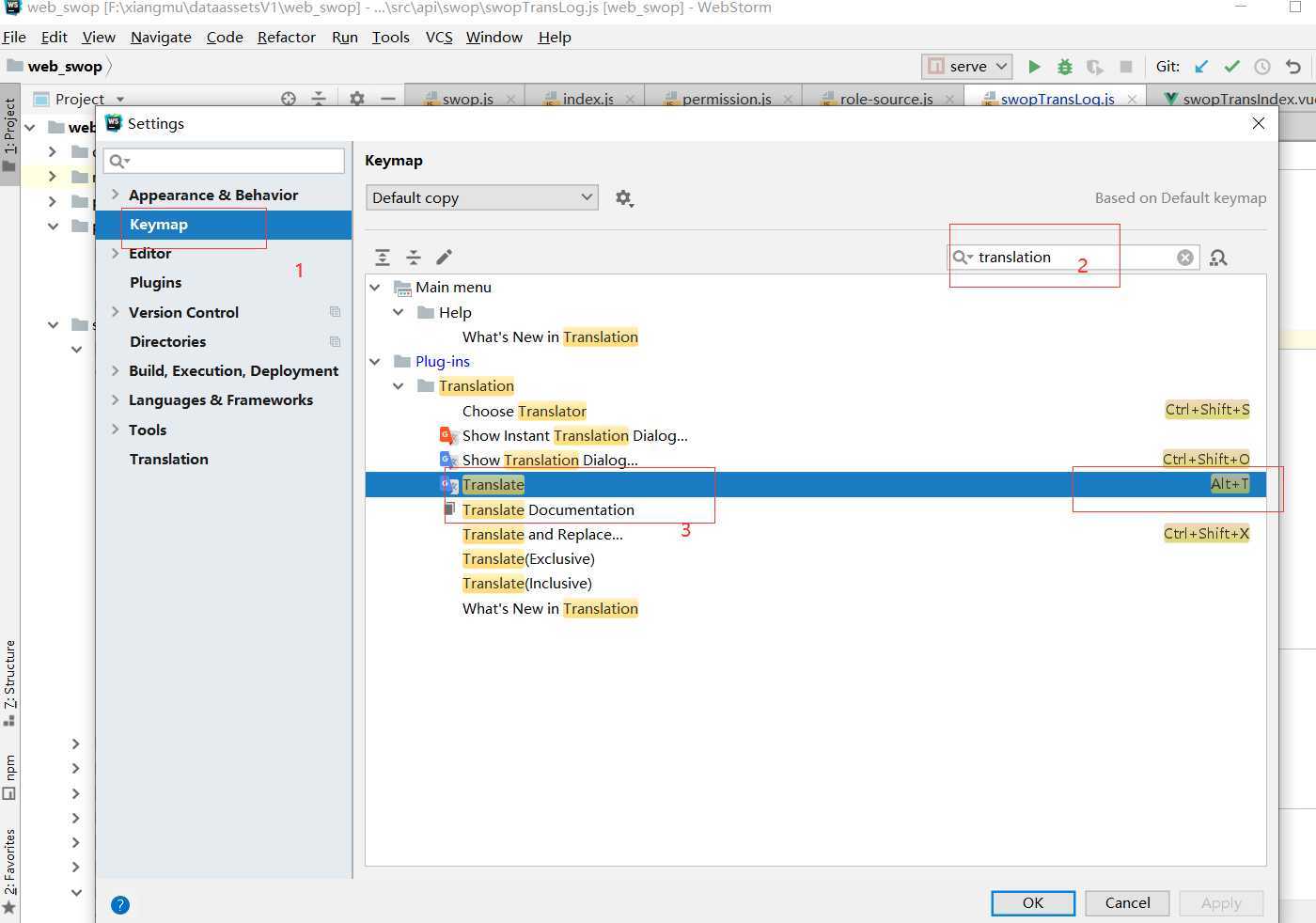Expand the Editor settings category
The width and height of the screenshot is (1316, 923).
115,254
